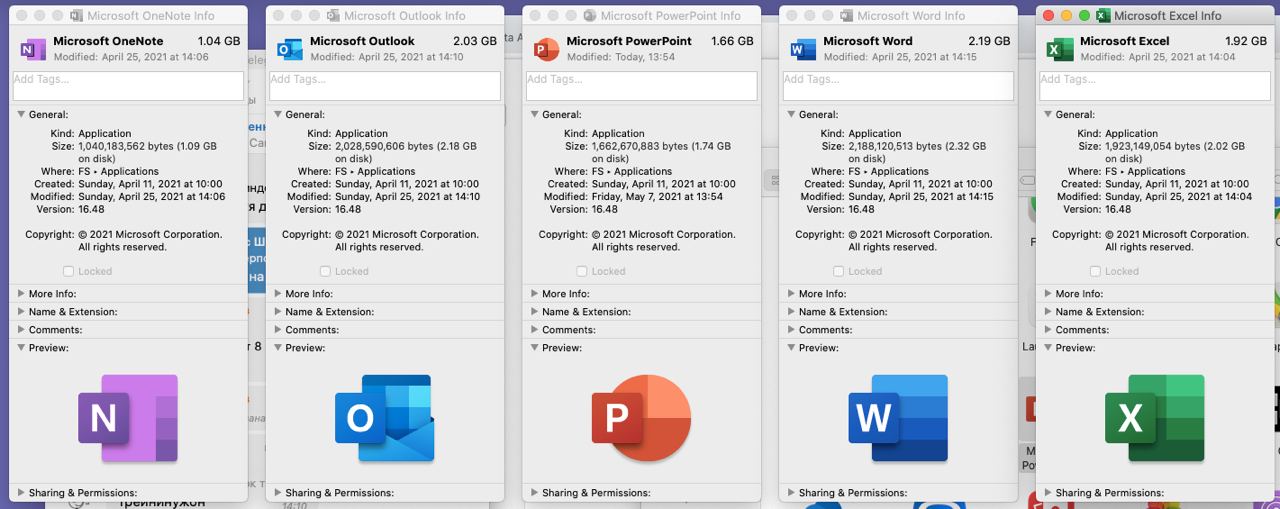Select the '1.04 GB' size of OneNote
The width and height of the screenshot is (1280, 509).
(219, 41)
